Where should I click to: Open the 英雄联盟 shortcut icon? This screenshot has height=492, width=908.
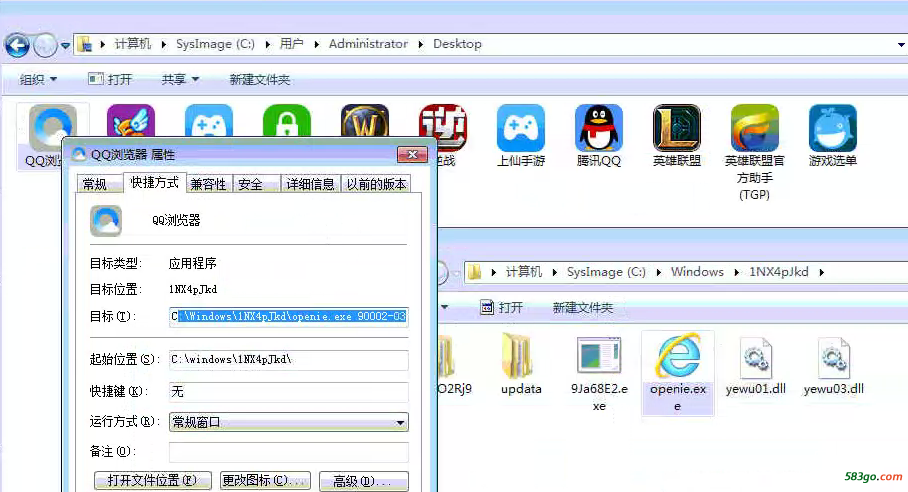click(676, 128)
